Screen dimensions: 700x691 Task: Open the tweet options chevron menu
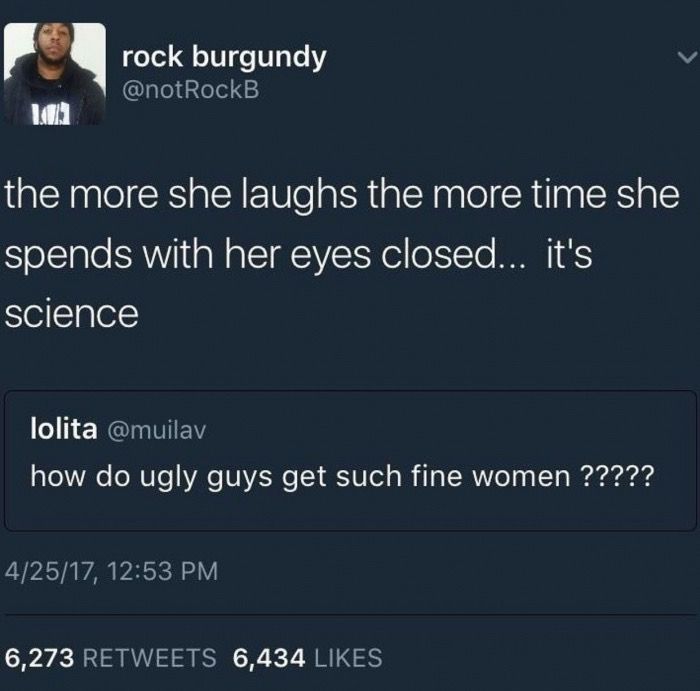point(687,57)
